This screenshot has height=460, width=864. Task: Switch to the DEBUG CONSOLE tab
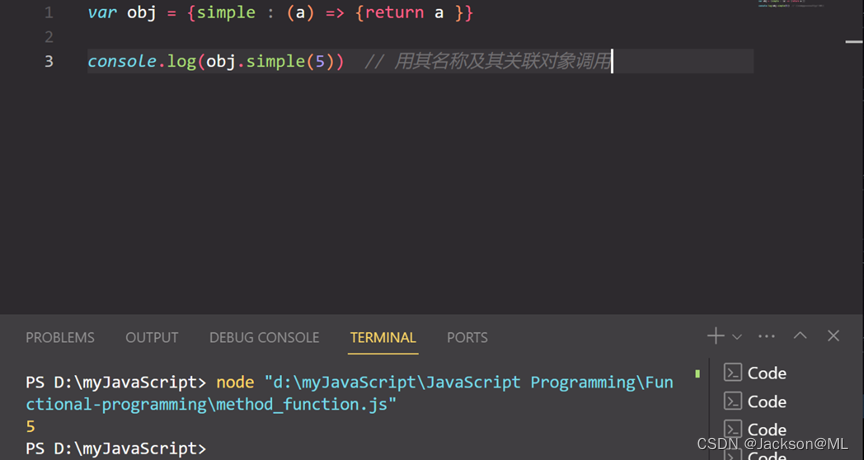tap(264, 338)
